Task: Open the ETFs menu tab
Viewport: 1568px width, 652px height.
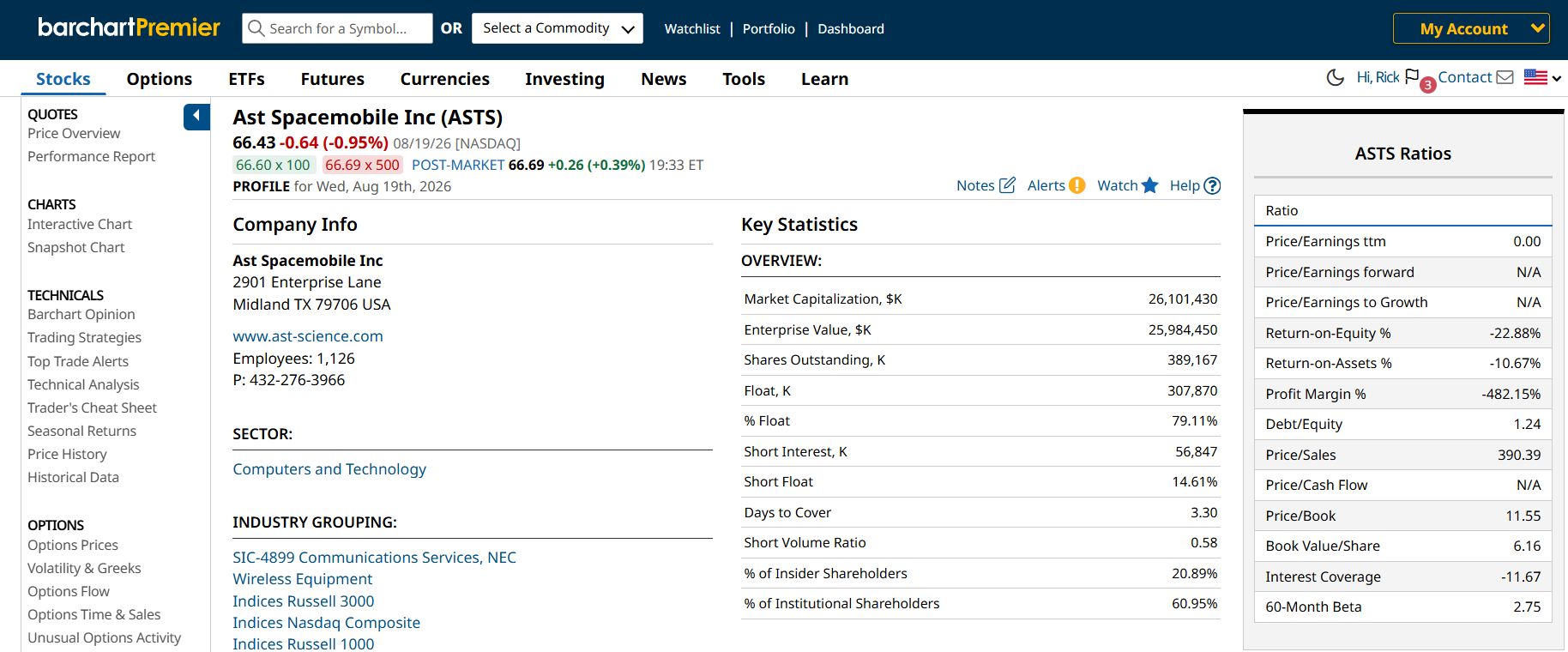Action: click(246, 79)
